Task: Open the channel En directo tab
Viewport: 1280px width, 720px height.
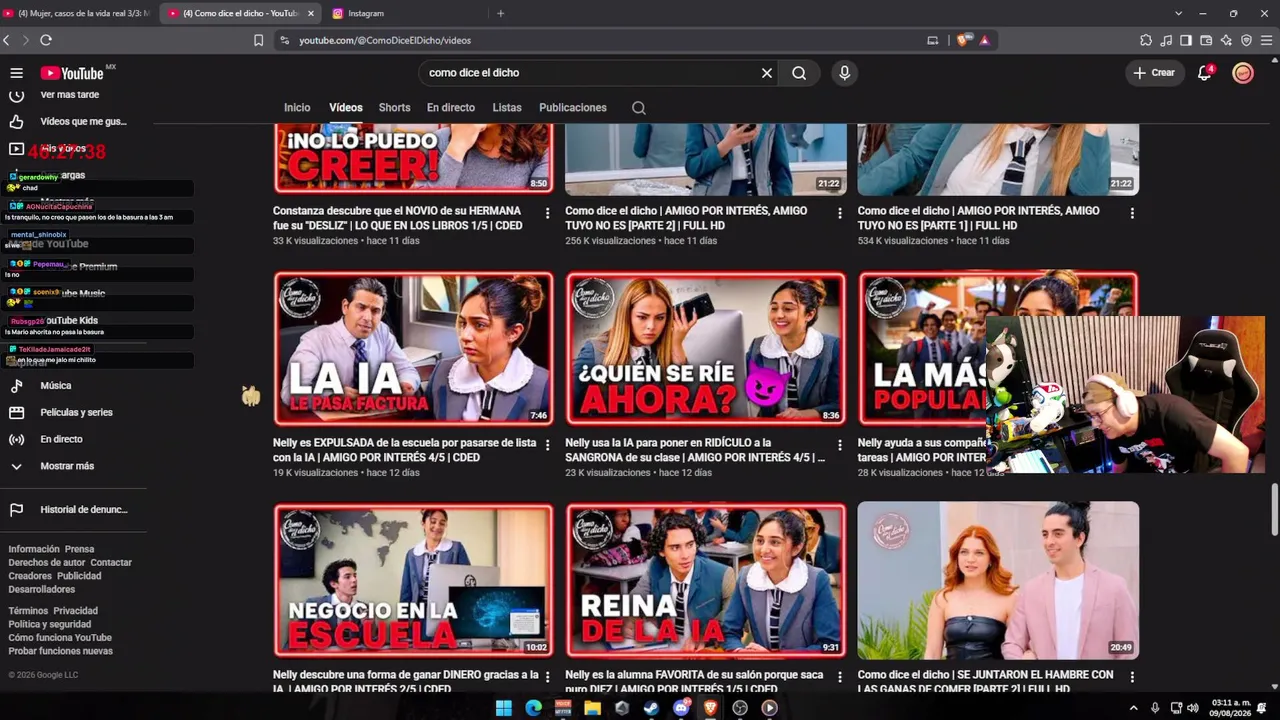Action: (451, 108)
